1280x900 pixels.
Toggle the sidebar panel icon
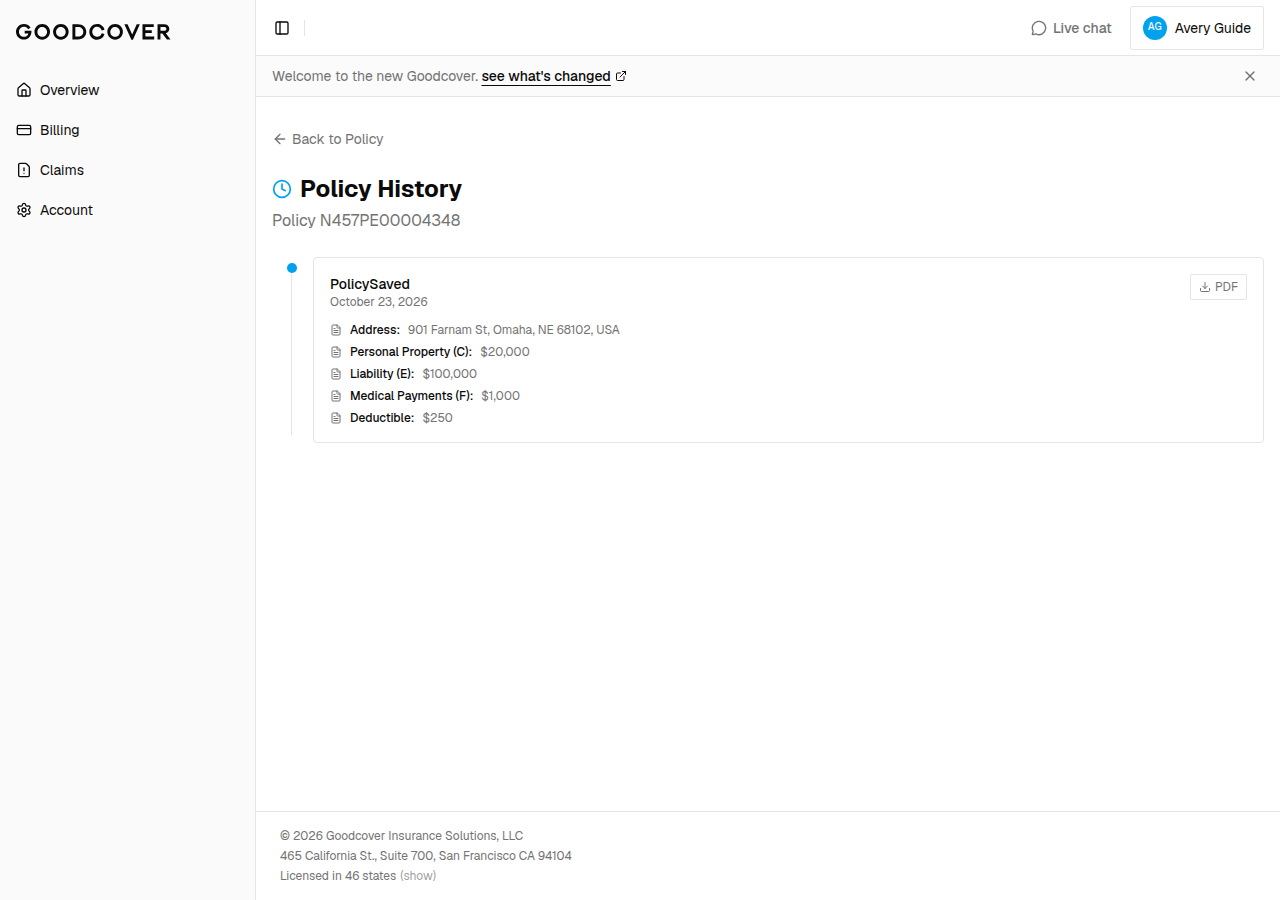click(282, 28)
